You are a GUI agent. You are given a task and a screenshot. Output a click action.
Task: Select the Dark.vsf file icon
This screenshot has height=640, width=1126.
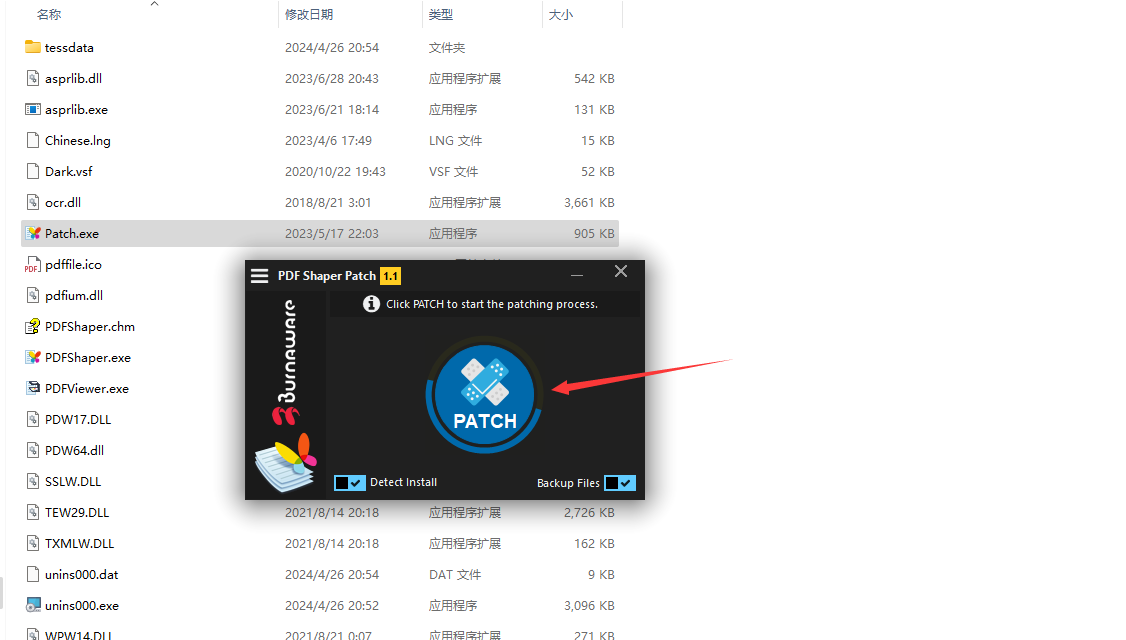[32, 171]
